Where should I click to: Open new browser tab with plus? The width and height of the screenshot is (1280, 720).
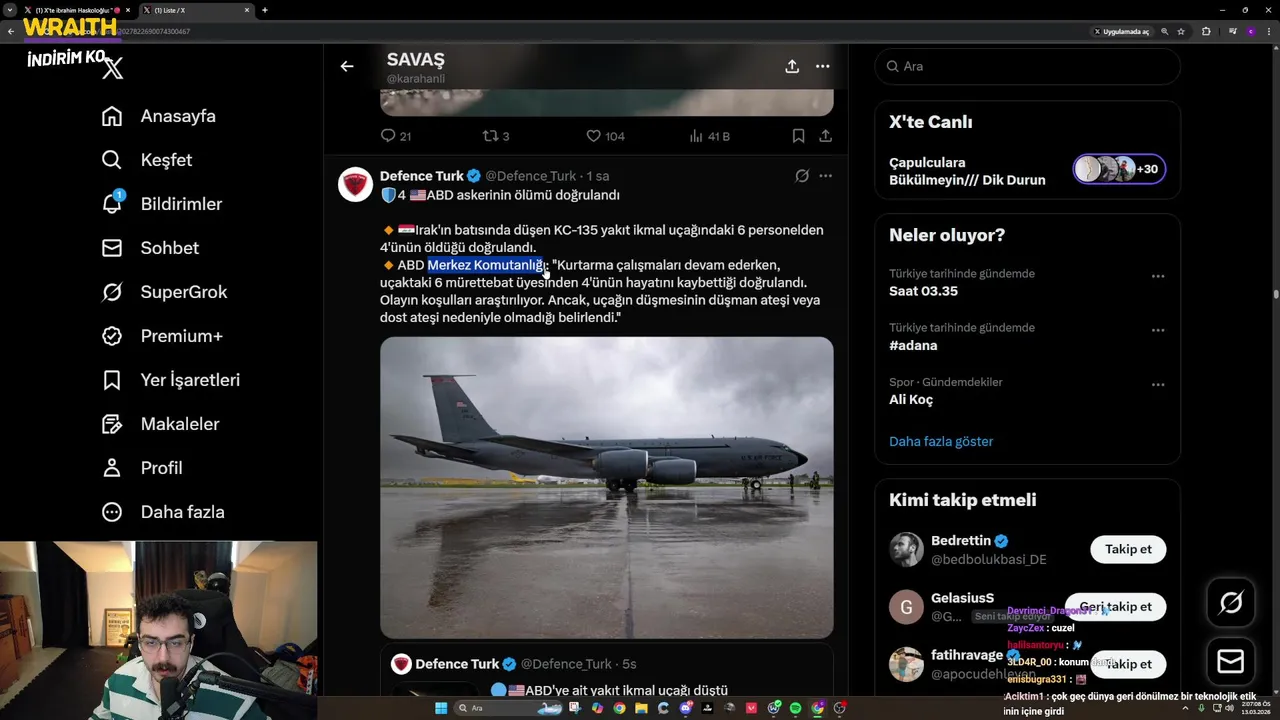point(264,10)
